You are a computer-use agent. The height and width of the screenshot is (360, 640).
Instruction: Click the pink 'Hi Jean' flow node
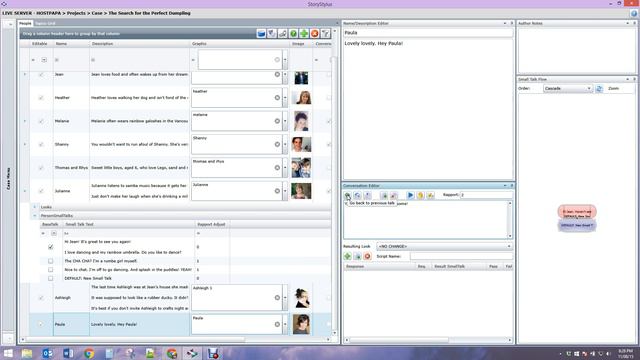point(577,212)
